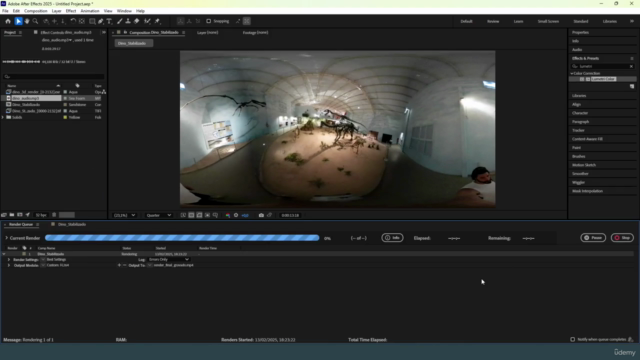Select the Puppet Pin tool

pyautogui.click(x=158, y=21)
